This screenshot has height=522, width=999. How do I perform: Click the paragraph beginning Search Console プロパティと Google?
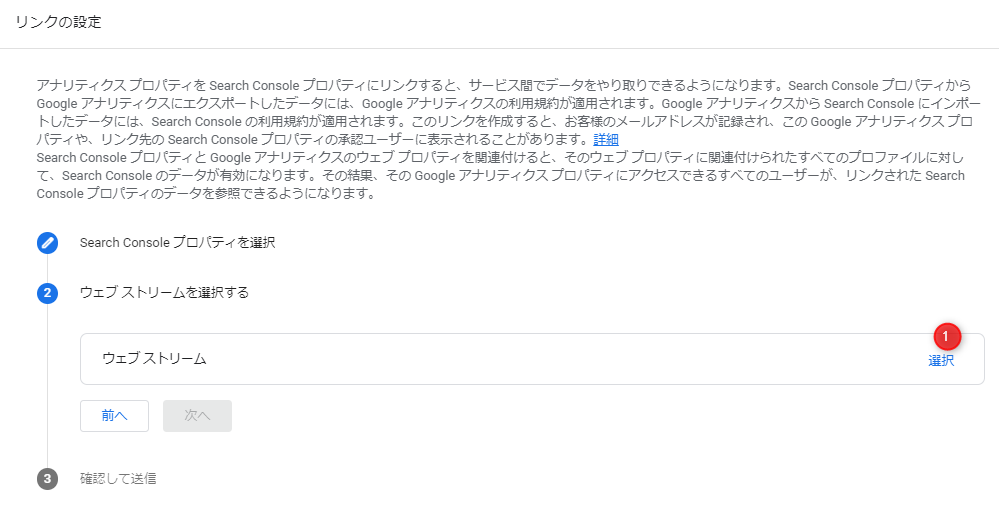(x=500, y=175)
